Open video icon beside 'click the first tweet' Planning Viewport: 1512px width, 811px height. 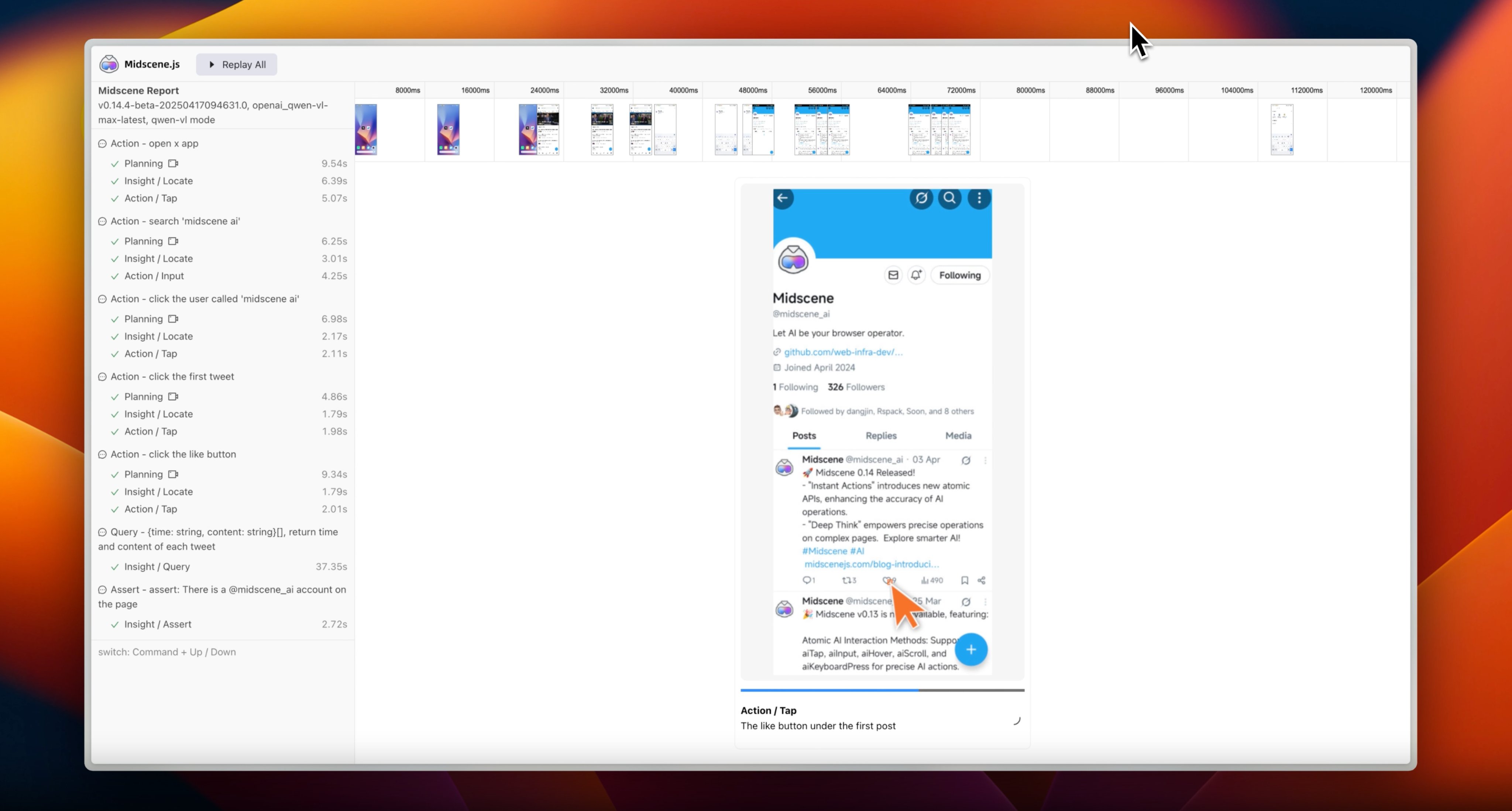(x=173, y=397)
